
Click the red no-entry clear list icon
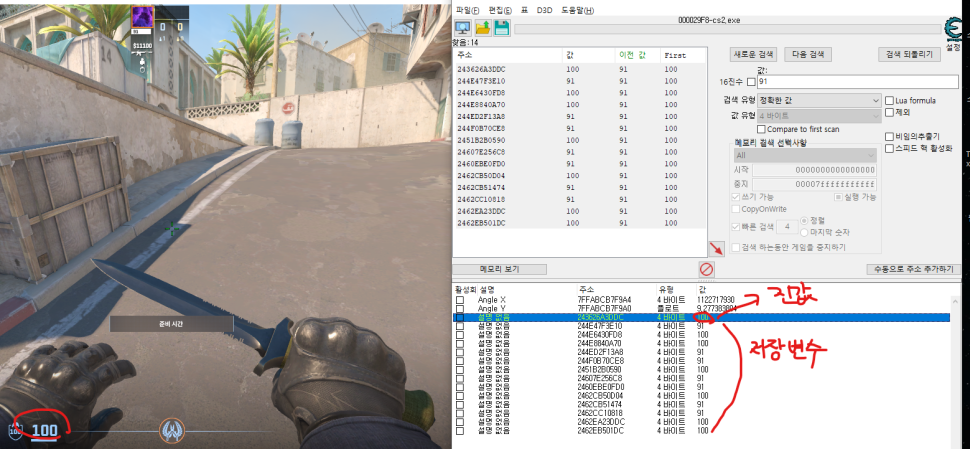[706, 270]
